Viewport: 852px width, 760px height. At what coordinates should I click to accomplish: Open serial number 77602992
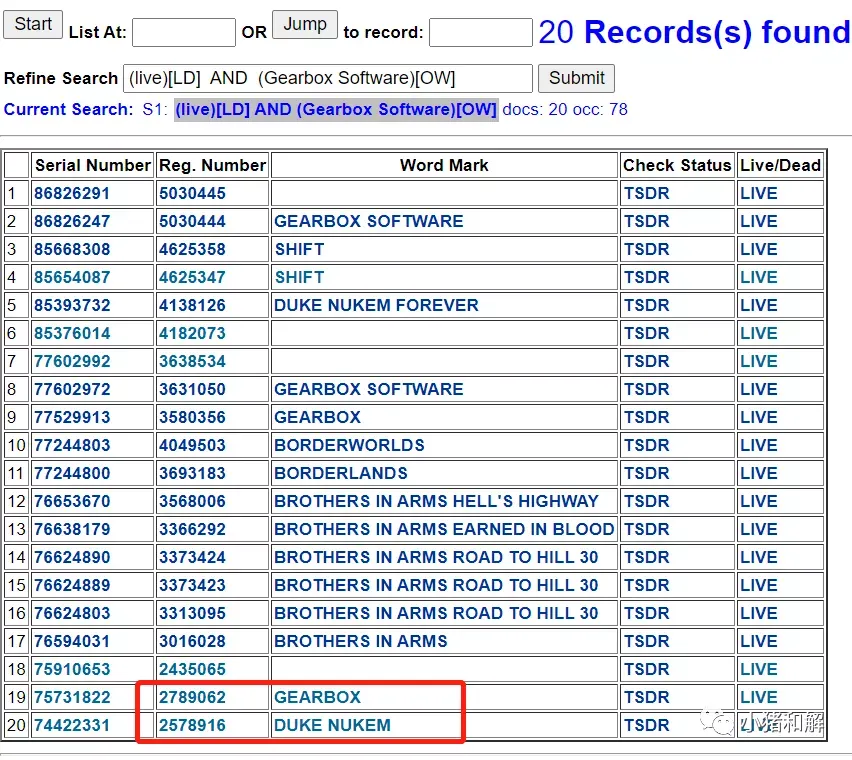(x=72, y=361)
